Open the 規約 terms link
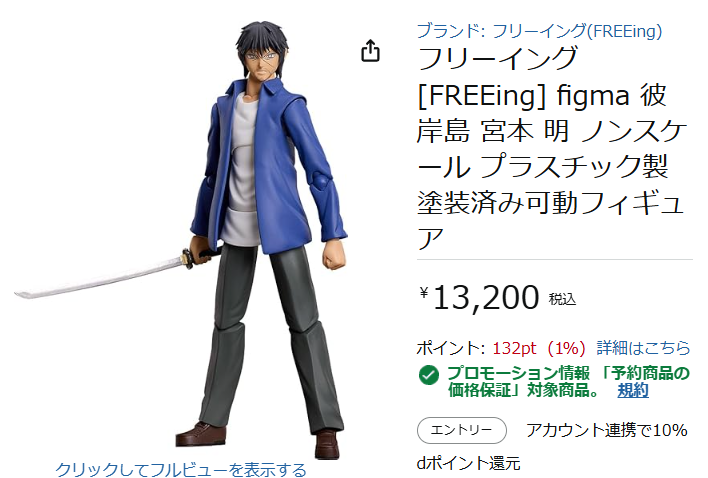The height and width of the screenshot is (478, 708). pos(633,390)
